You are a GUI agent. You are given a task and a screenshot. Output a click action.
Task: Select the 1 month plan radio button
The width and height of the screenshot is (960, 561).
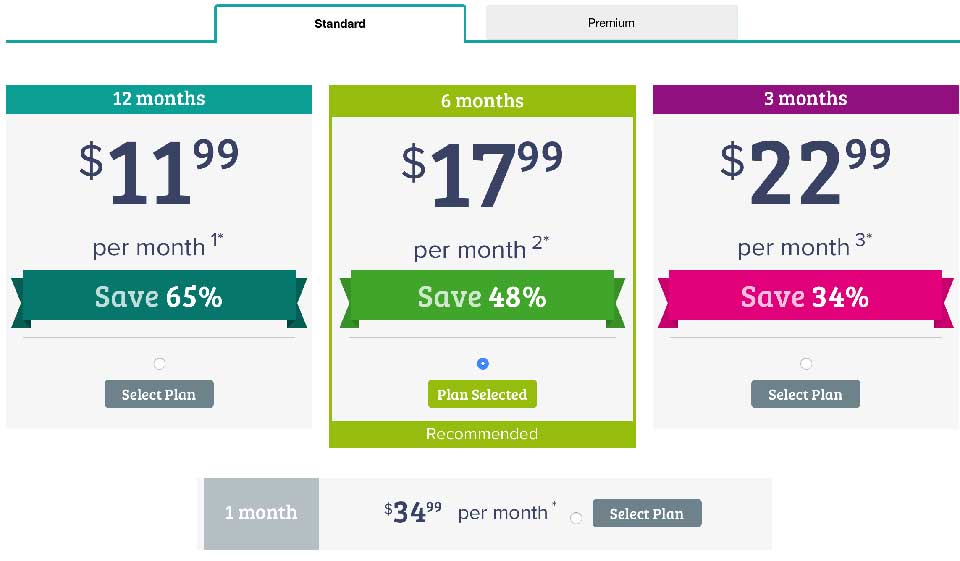pos(576,518)
